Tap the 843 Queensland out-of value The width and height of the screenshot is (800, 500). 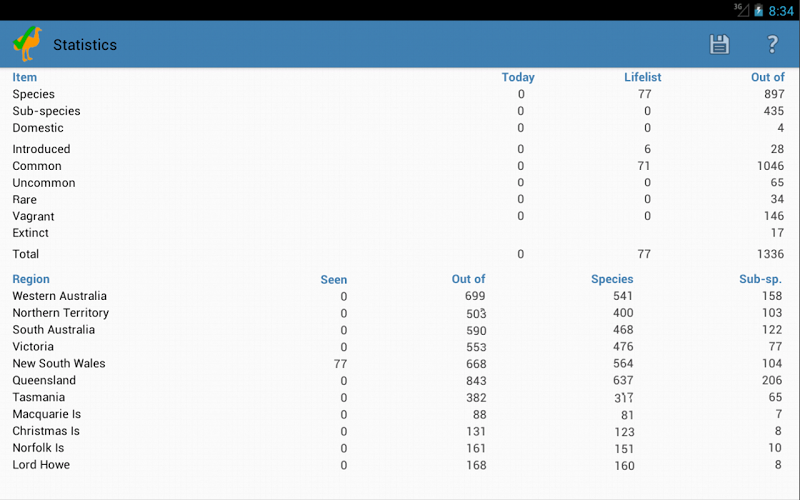(x=476, y=381)
